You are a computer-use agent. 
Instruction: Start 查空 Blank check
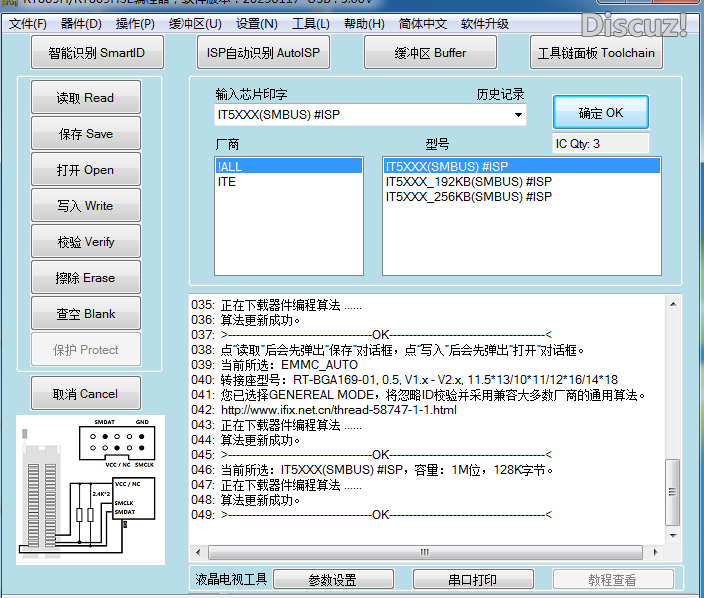[85, 314]
